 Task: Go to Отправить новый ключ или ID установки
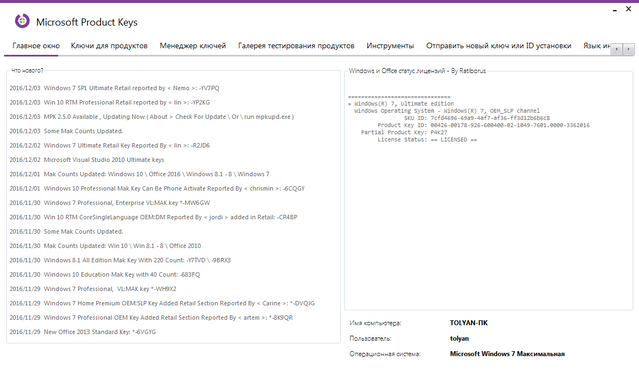point(498,46)
